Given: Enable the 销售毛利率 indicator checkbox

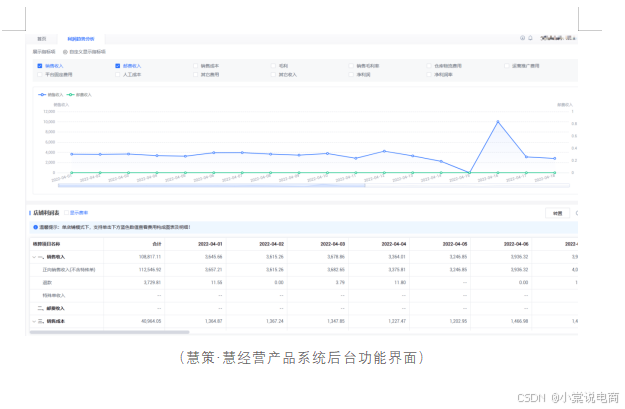Looking at the screenshot, I should click(351, 66).
